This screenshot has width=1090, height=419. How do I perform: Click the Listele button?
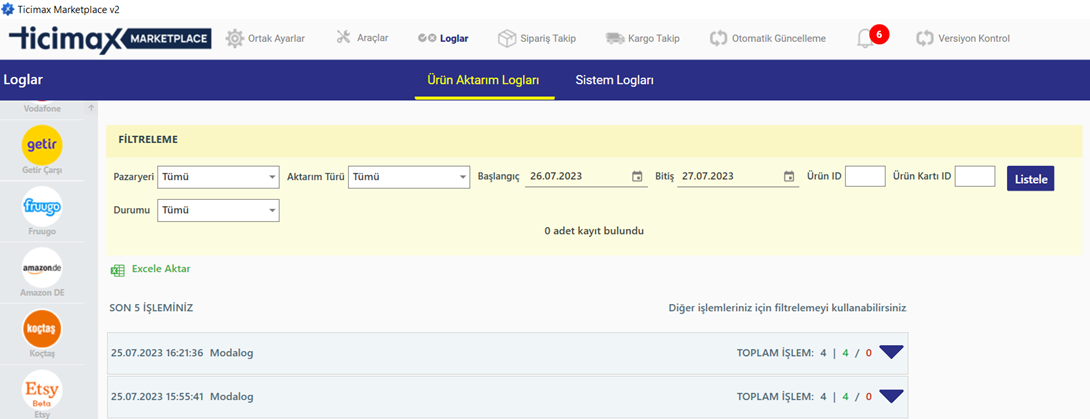[1031, 178]
